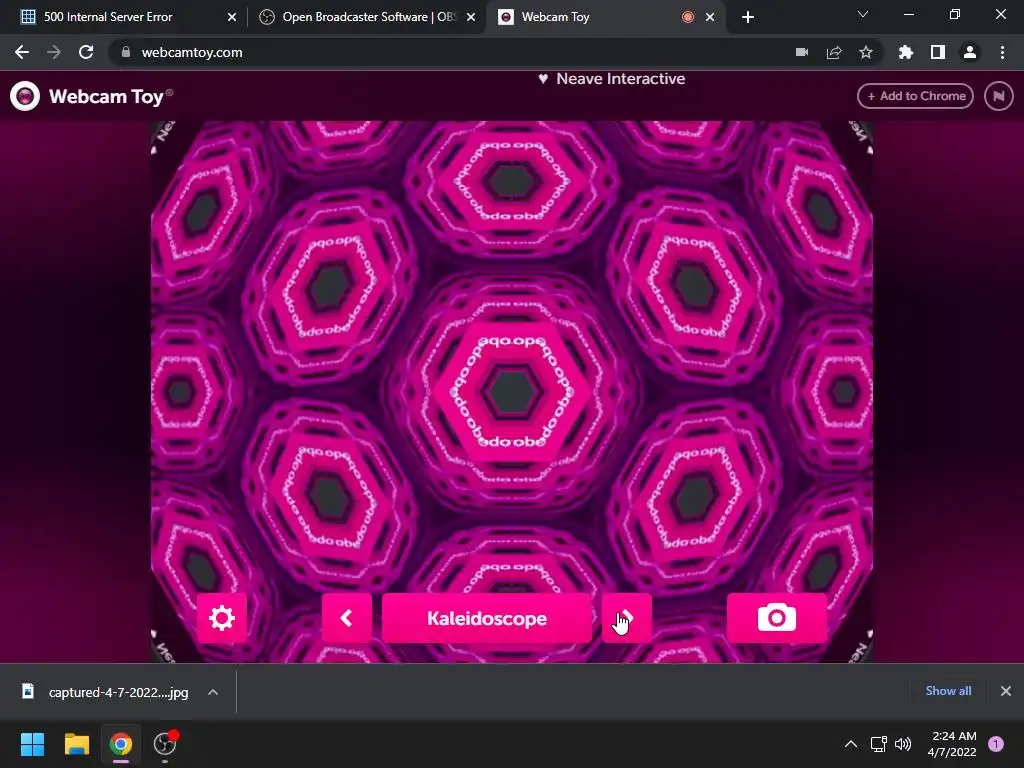Switch to Open Broadcaster Software tab
This screenshot has width=1024, height=768.
(370, 17)
